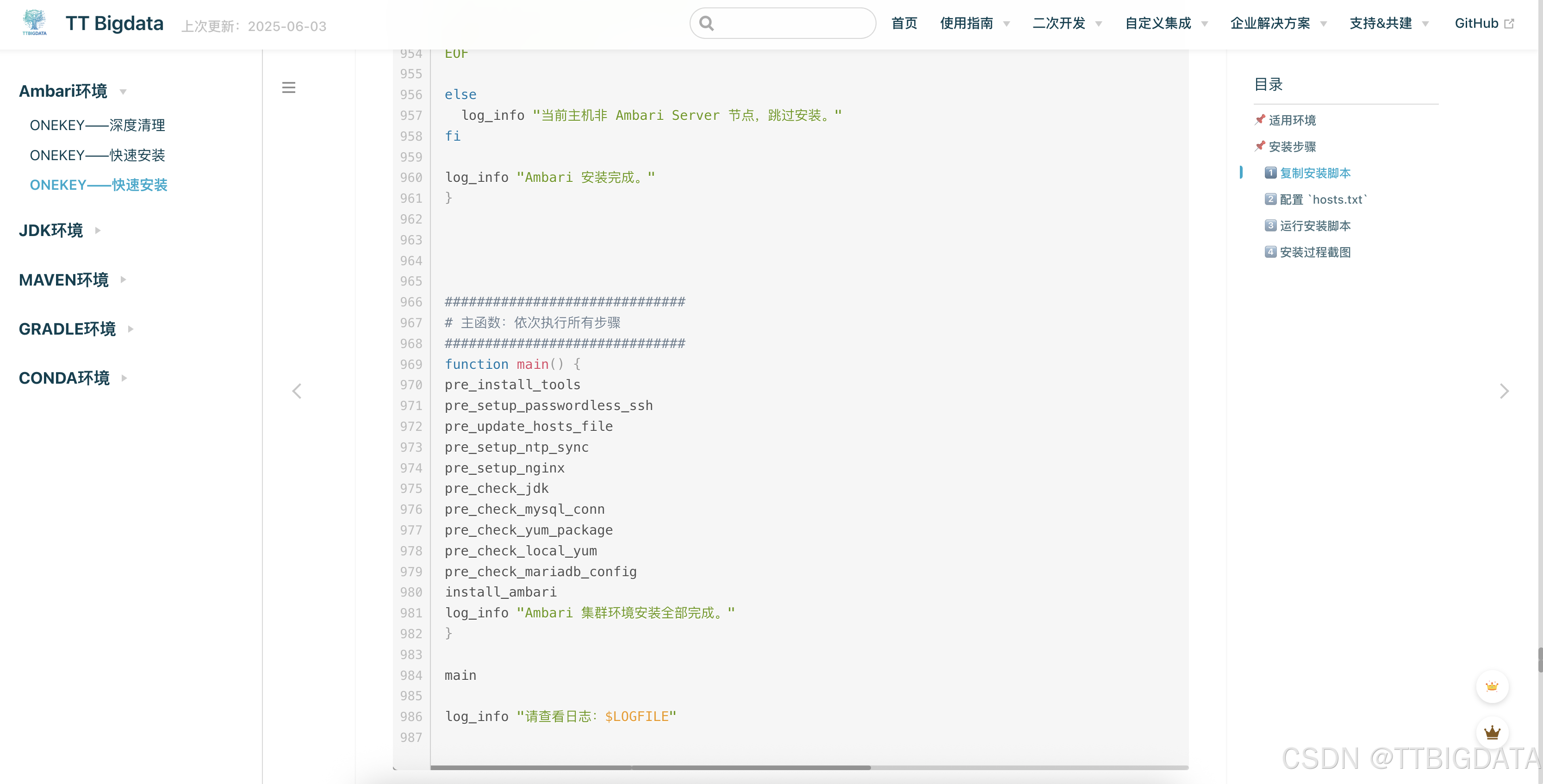Click the search magnifier icon

click(707, 23)
